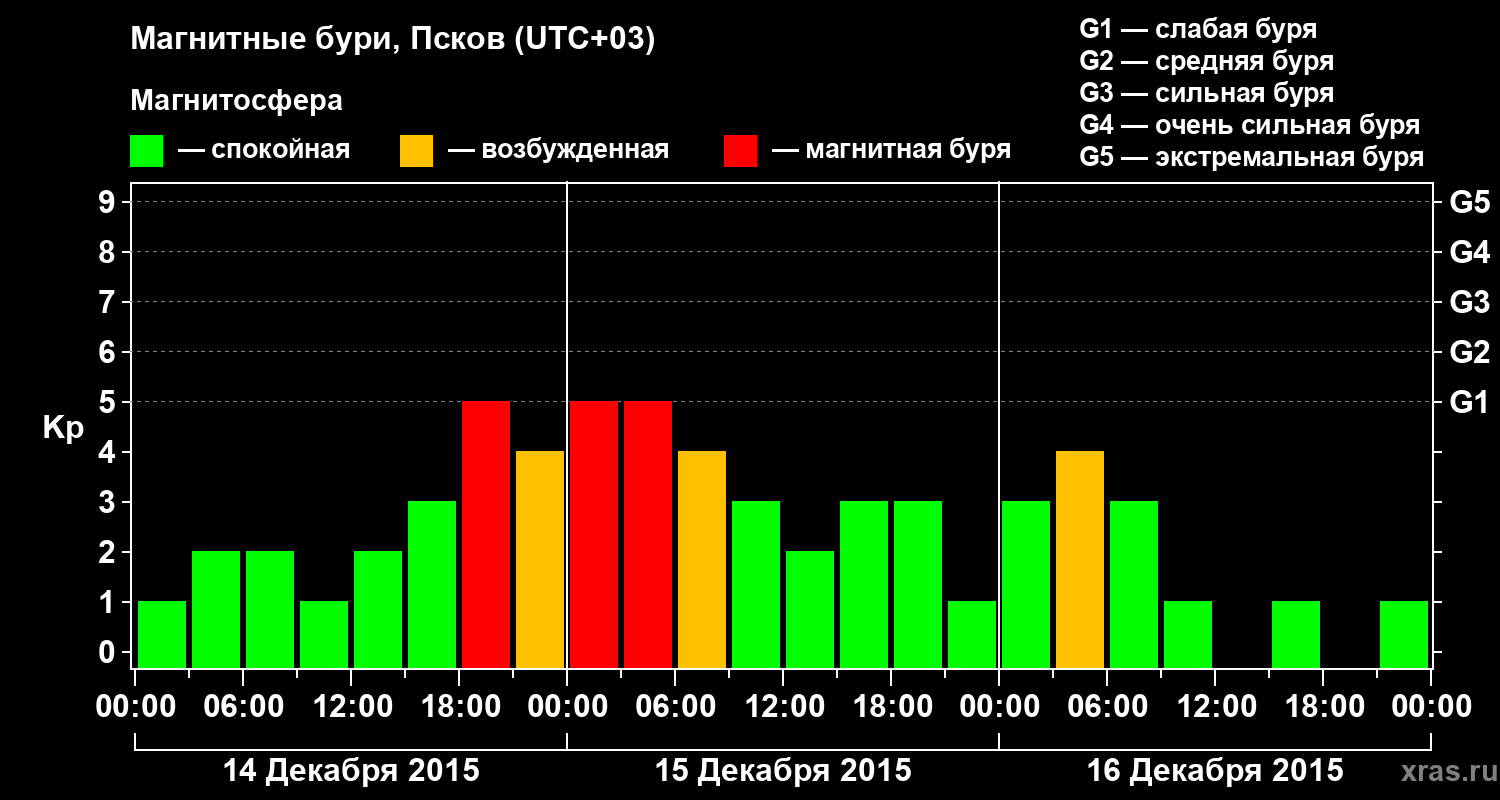The image size is (1500, 800).
Task: Click the right-axis 'G2' level label
Action: tap(1469, 352)
